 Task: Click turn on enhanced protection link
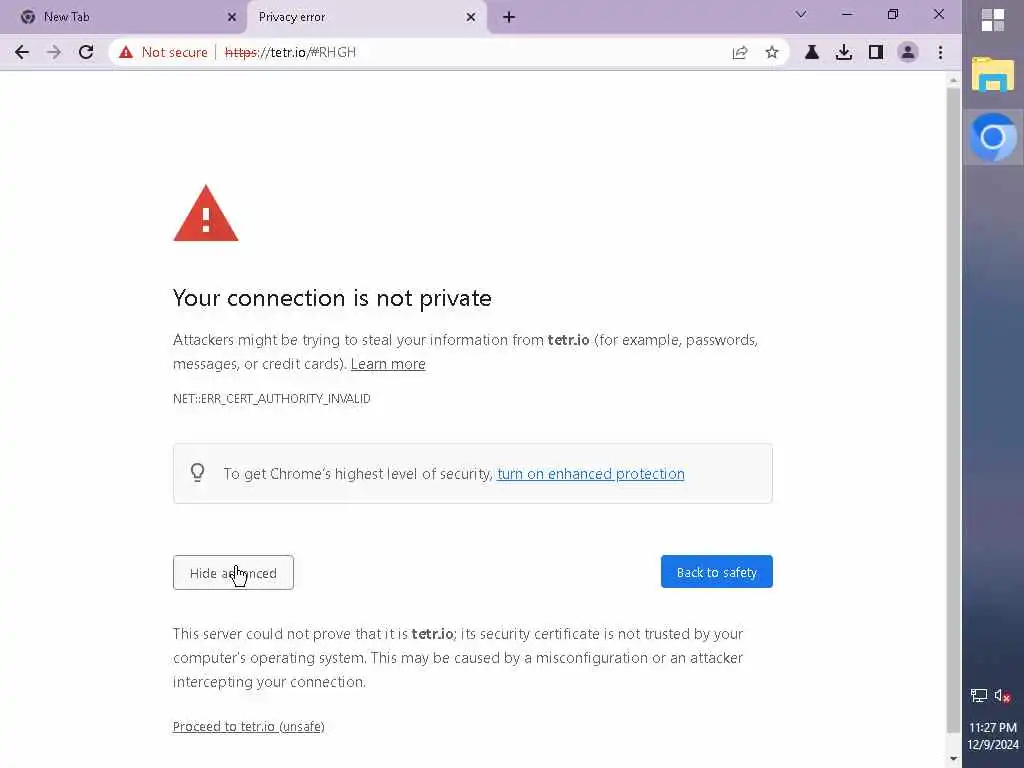(590, 474)
